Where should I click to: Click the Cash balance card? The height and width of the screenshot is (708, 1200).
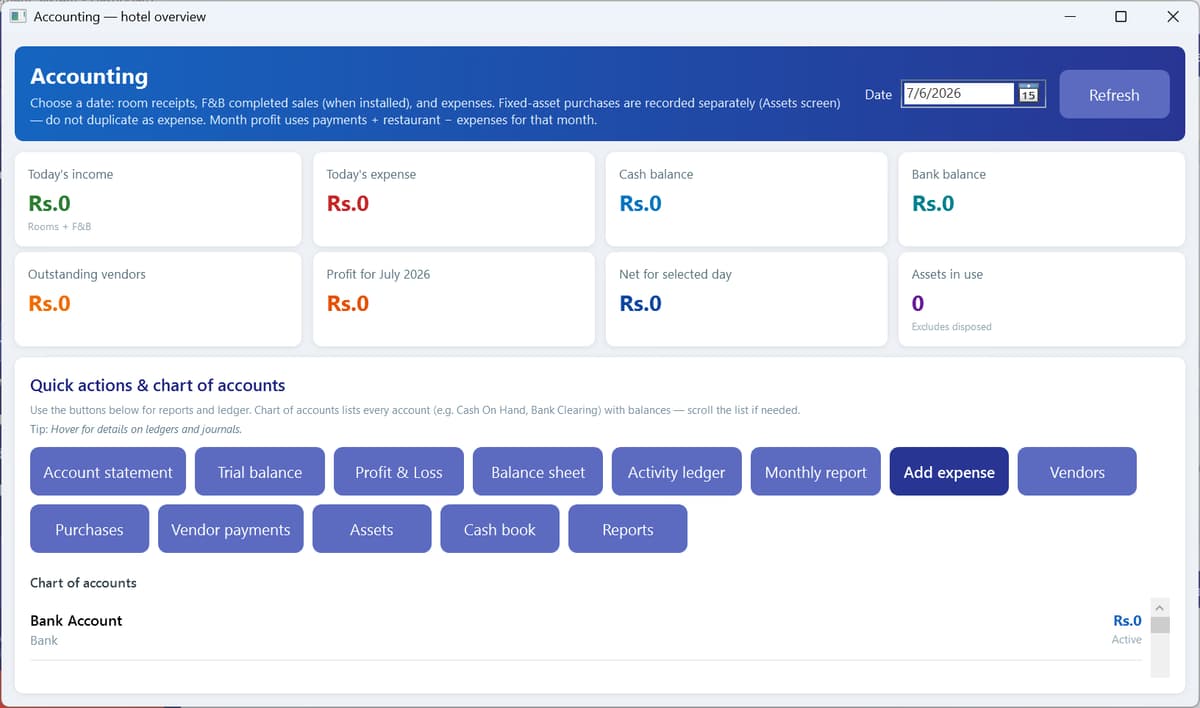tap(747, 199)
